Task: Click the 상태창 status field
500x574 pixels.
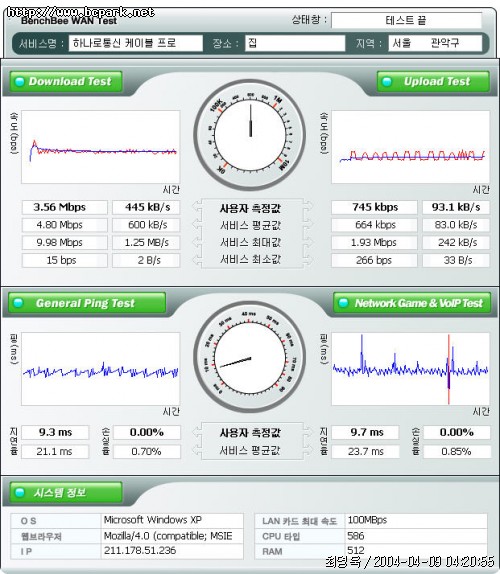Action: 406,20
